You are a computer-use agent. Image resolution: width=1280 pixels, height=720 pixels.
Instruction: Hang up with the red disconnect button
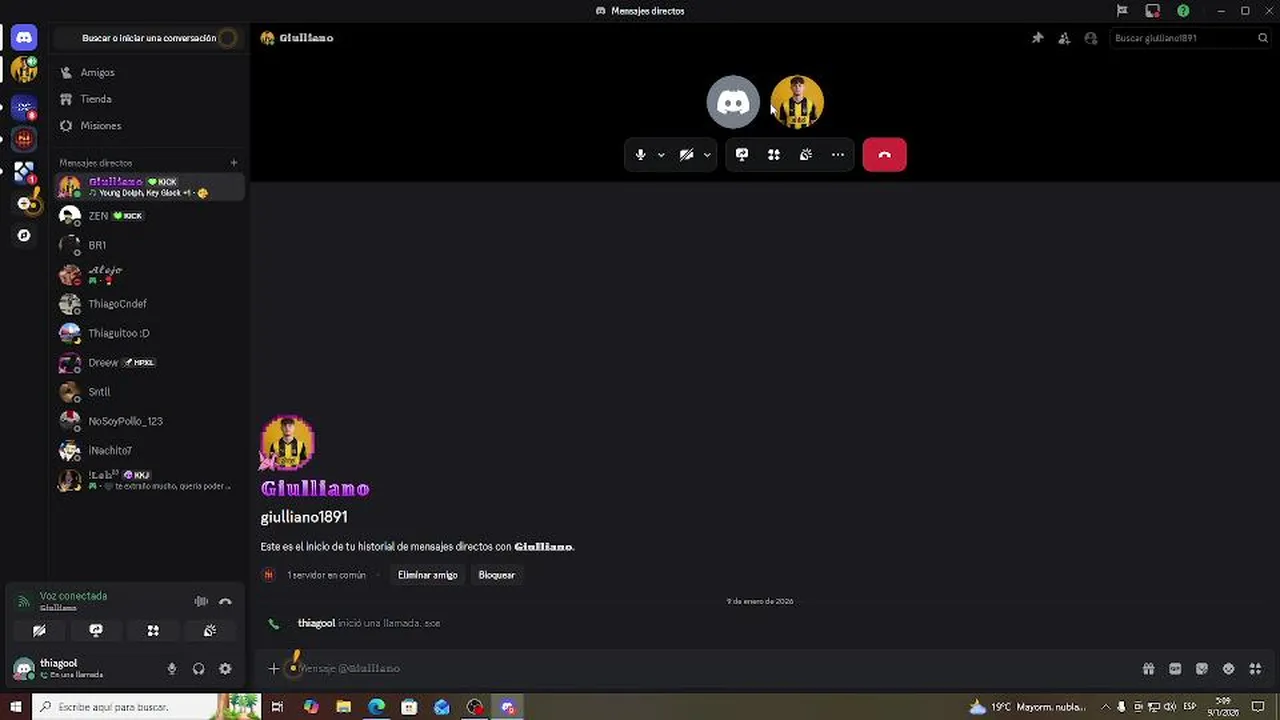(x=884, y=155)
